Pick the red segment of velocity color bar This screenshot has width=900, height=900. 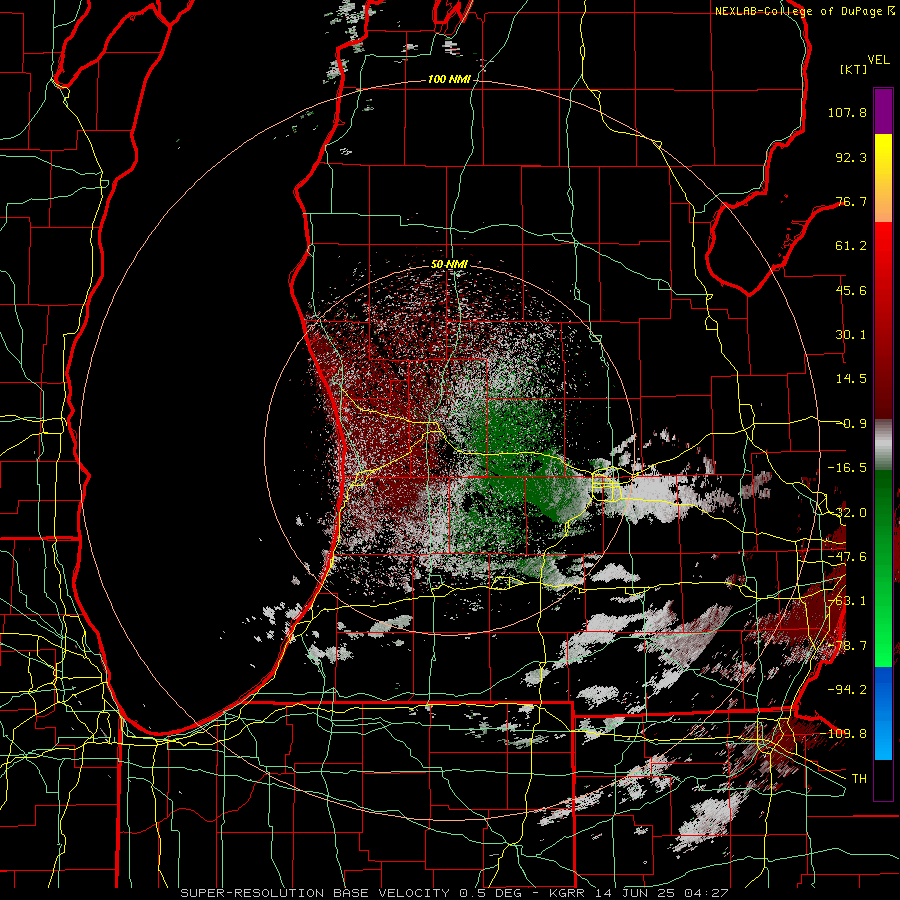click(883, 321)
